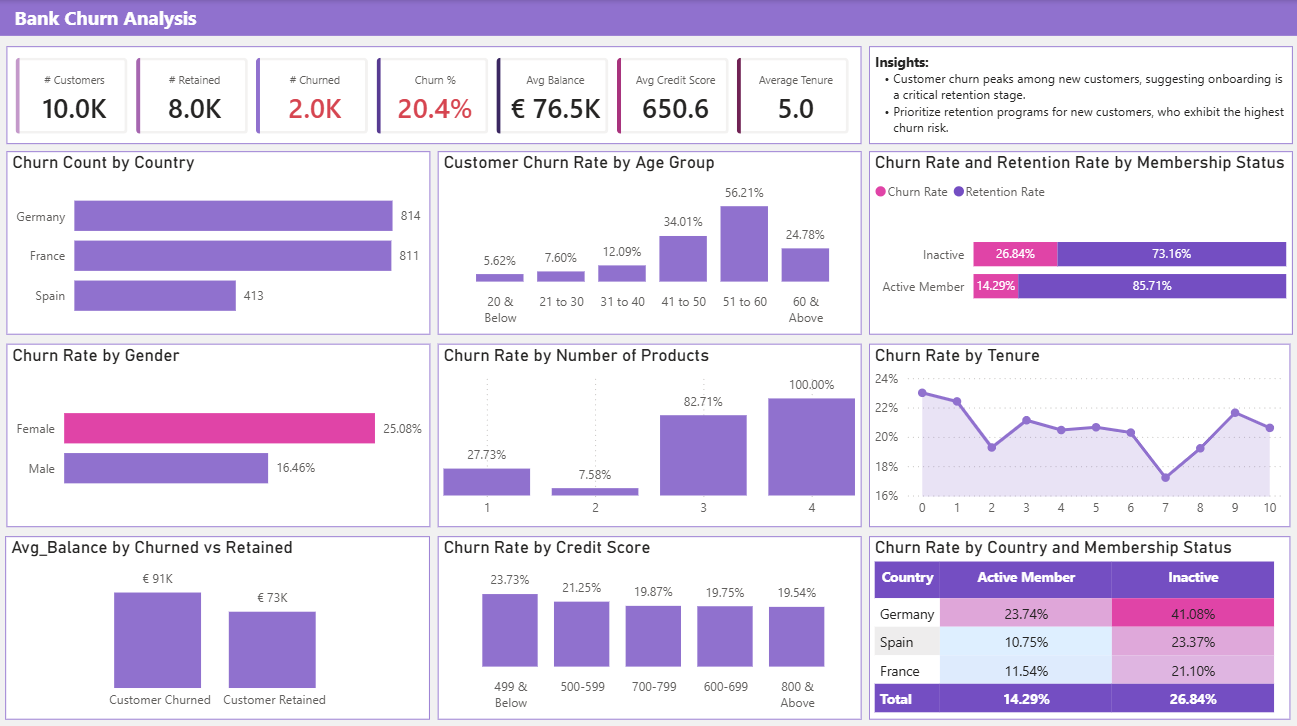Select the tenure 9 data point on line chart
The width and height of the screenshot is (1297, 726).
pos(1235,413)
